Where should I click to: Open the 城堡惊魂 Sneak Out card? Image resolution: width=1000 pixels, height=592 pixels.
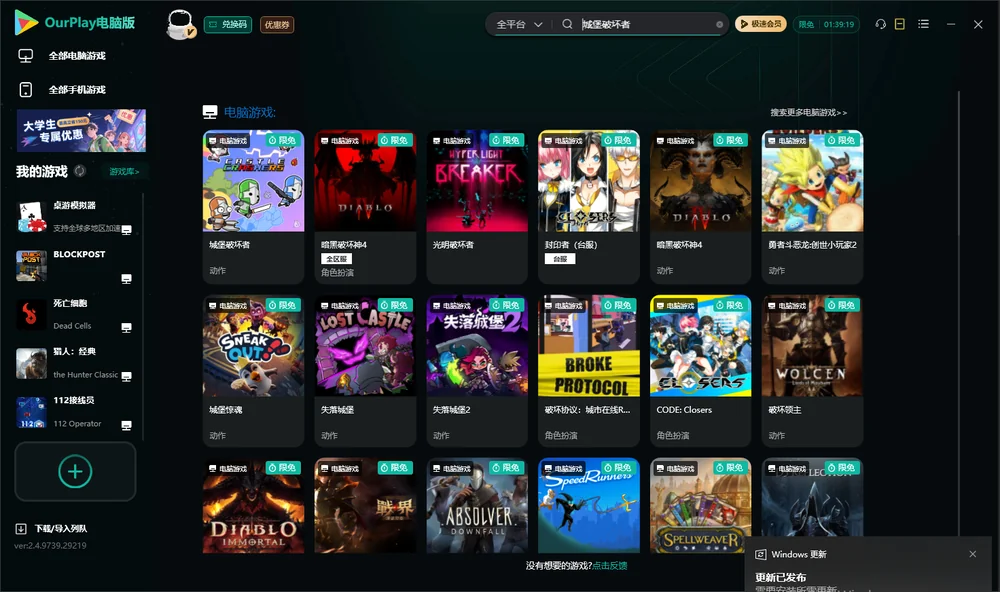pos(253,371)
